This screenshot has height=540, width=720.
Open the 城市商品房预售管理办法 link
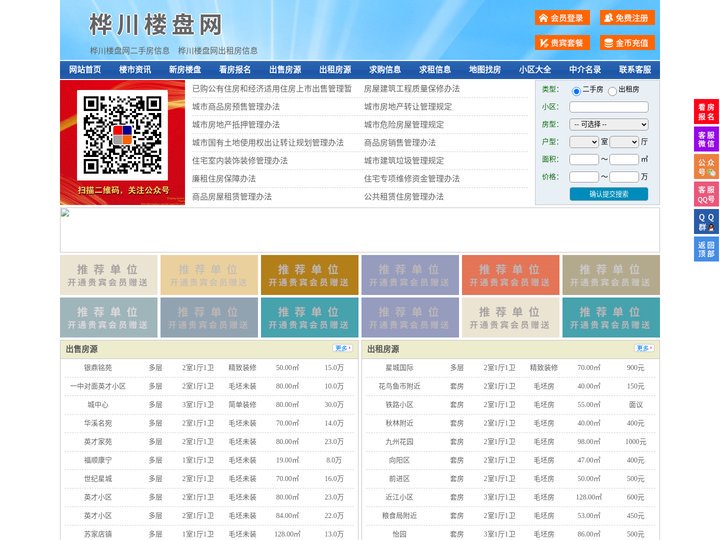click(236, 107)
